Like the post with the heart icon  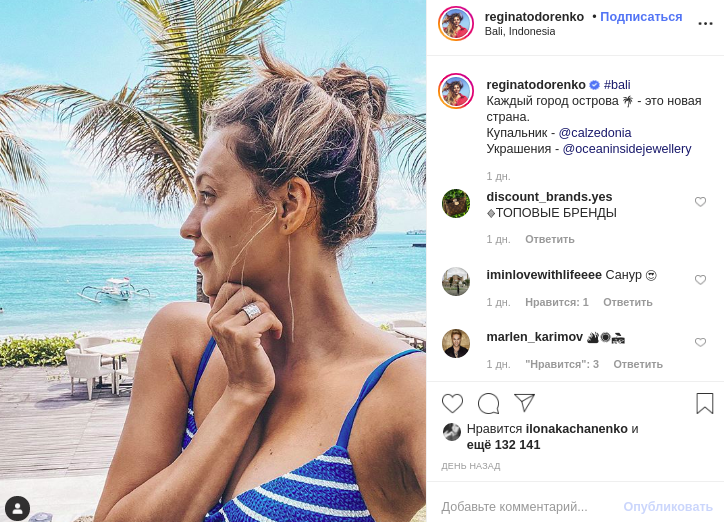point(453,403)
